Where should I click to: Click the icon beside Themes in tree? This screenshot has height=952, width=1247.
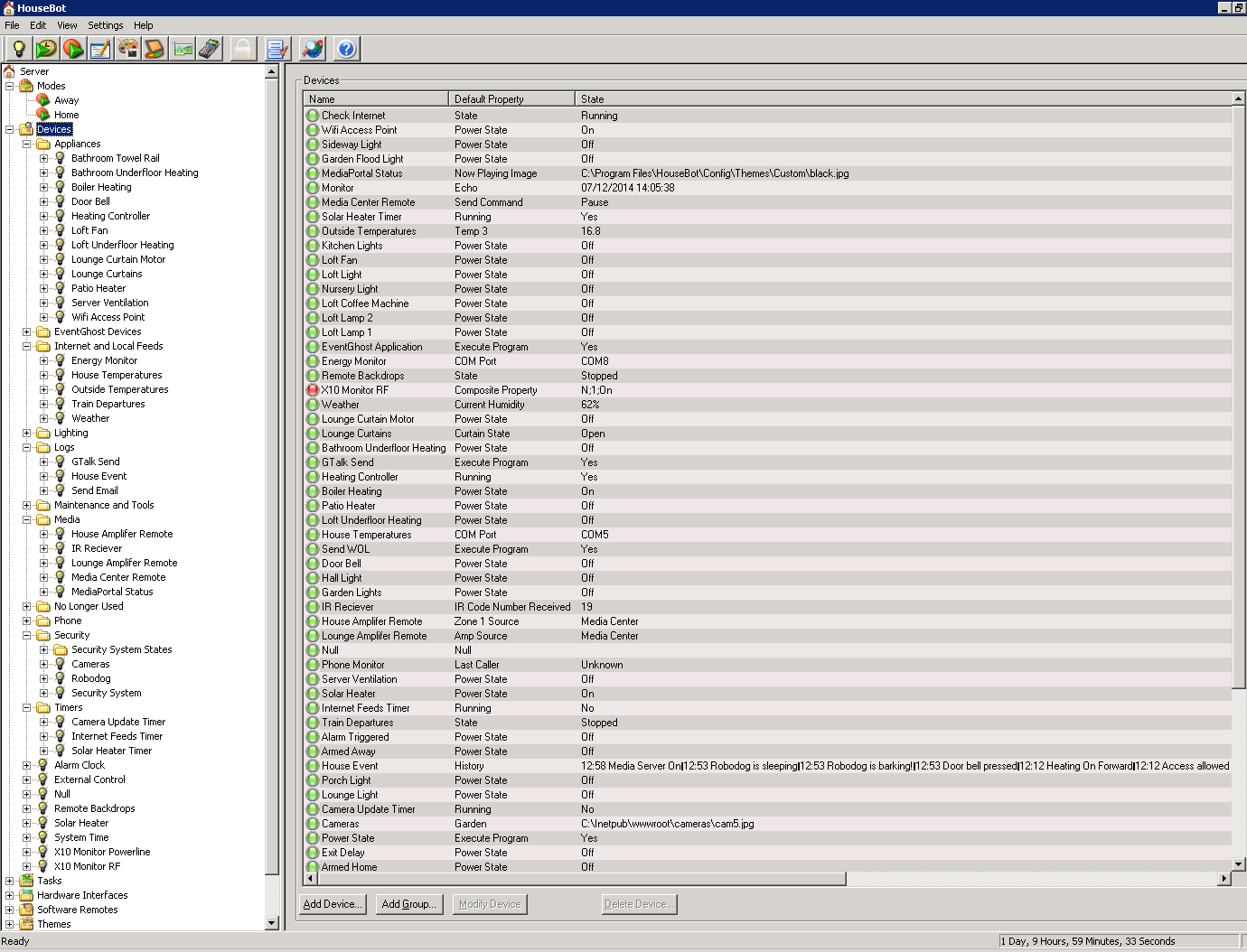click(x=26, y=924)
